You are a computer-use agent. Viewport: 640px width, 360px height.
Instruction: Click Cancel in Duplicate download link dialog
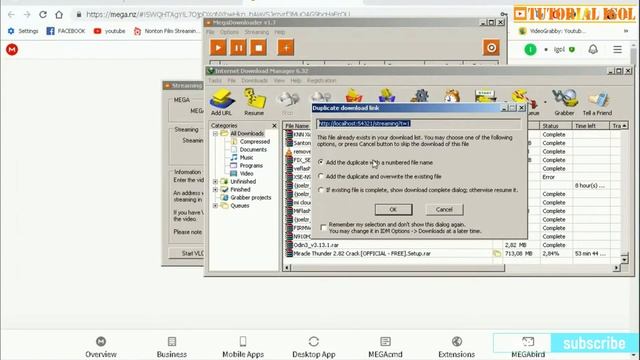(x=444, y=209)
